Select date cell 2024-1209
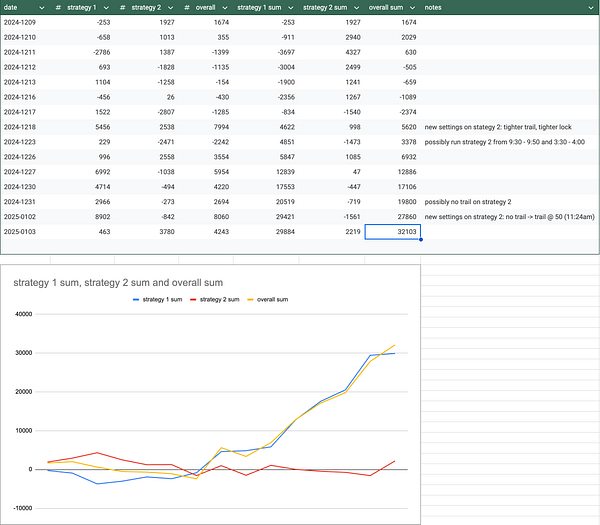The height and width of the screenshot is (525, 600). [20, 23]
